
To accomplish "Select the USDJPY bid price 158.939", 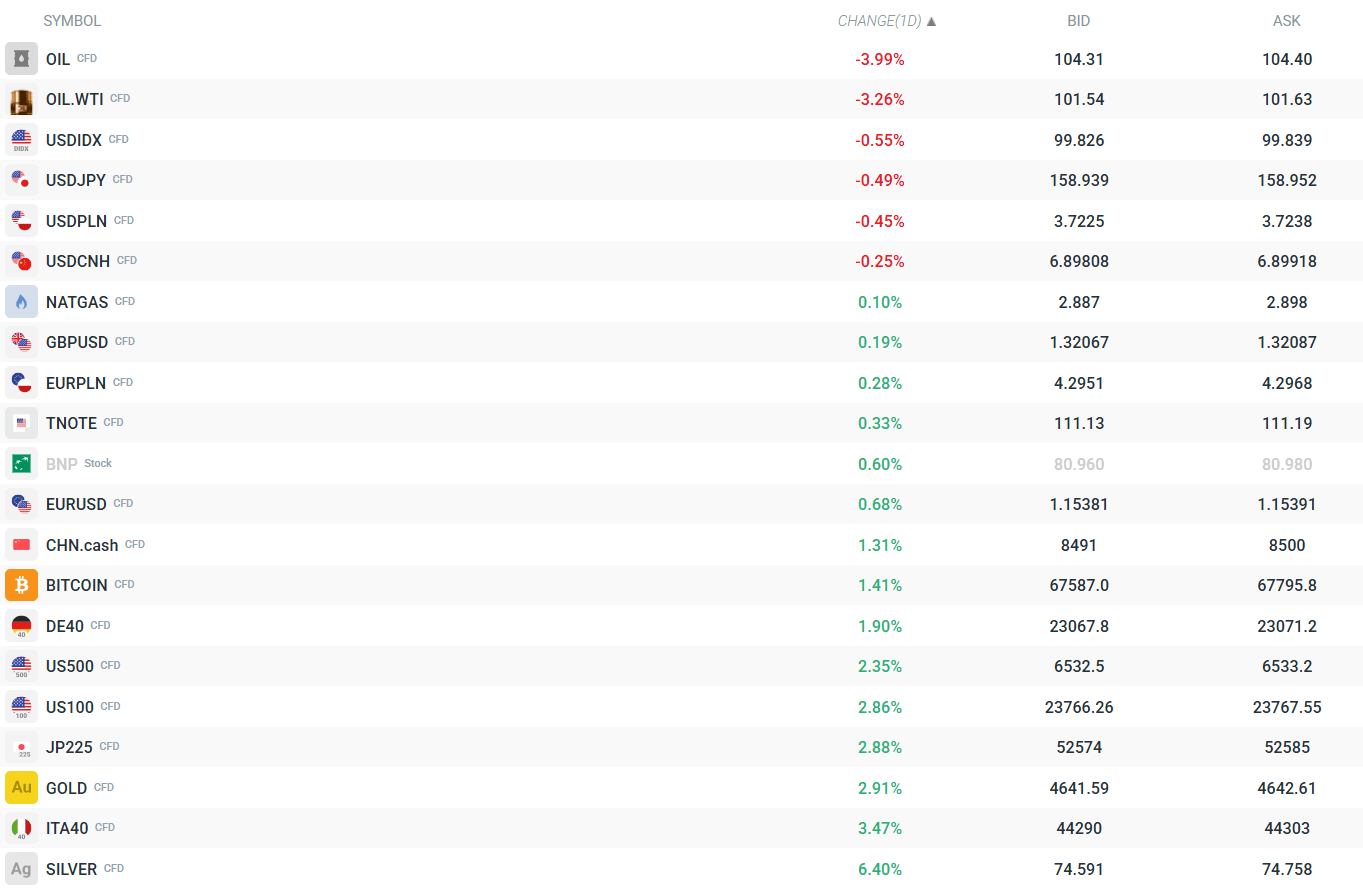I will [x=1080, y=181].
